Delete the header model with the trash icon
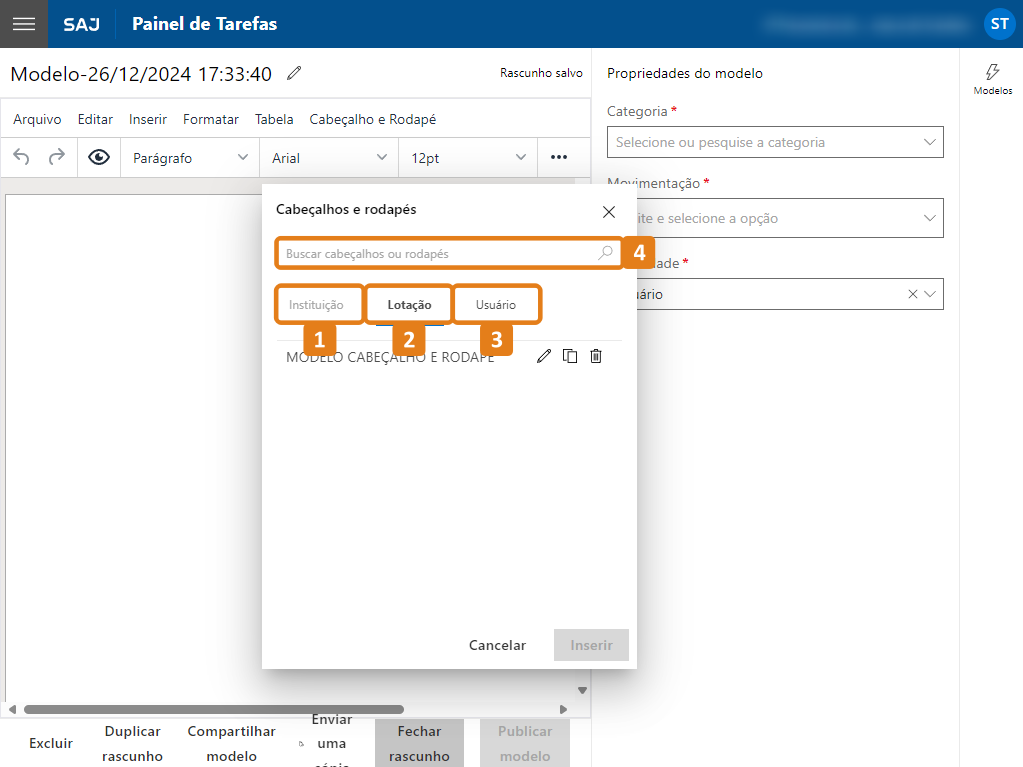The width and height of the screenshot is (1023, 767). [x=596, y=356]
